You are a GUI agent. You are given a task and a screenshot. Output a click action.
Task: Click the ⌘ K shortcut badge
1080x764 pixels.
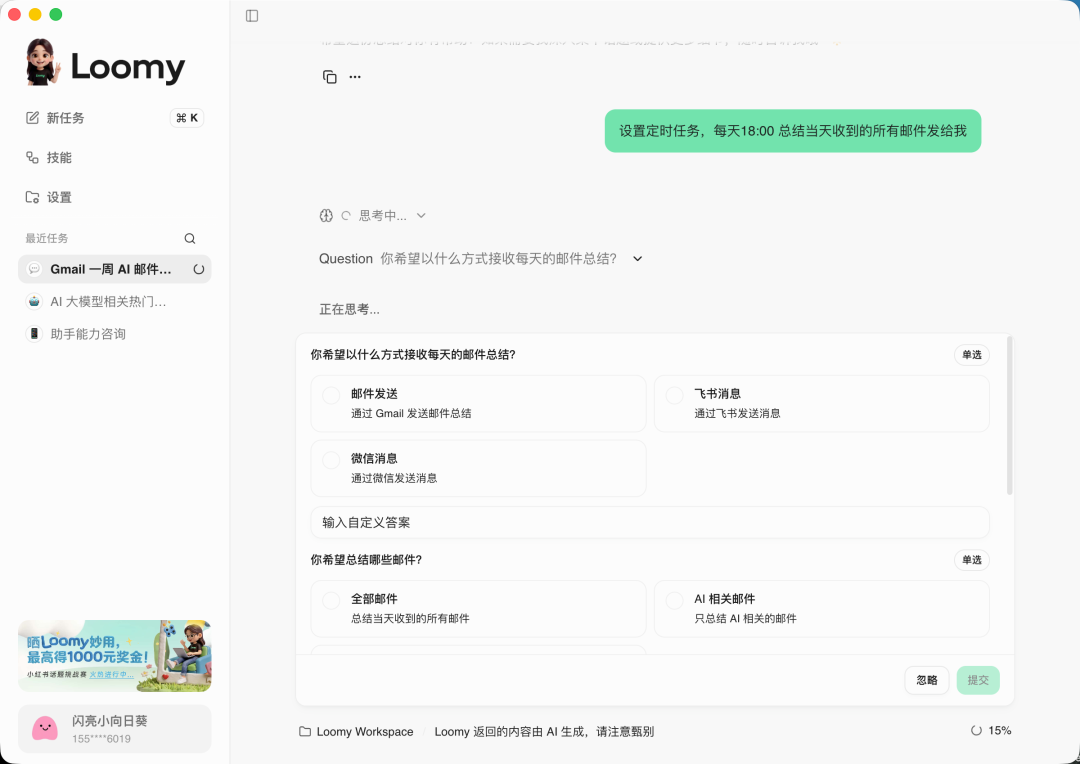pos(187,118)
